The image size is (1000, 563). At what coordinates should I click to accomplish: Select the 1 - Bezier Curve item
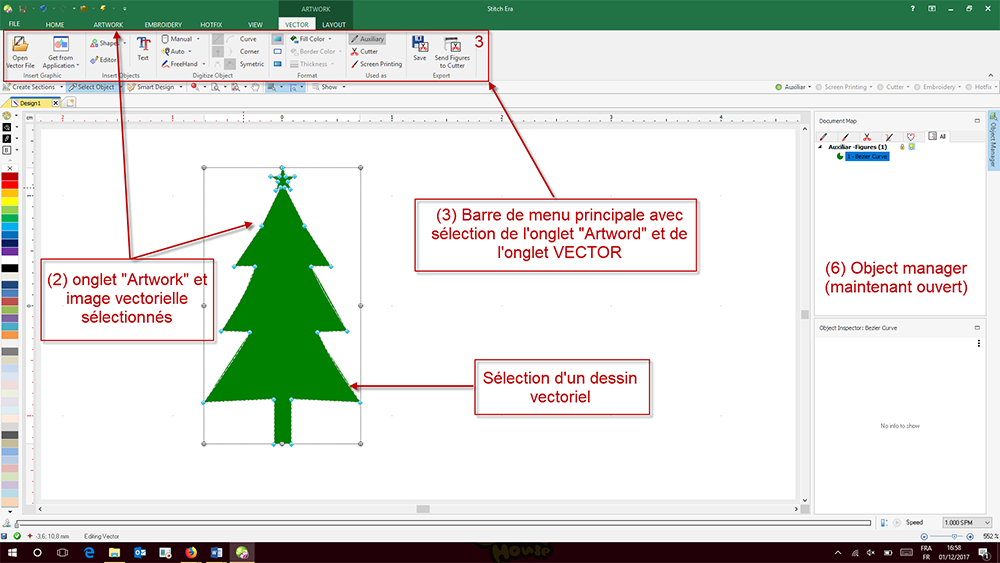(x=867, y=156)
